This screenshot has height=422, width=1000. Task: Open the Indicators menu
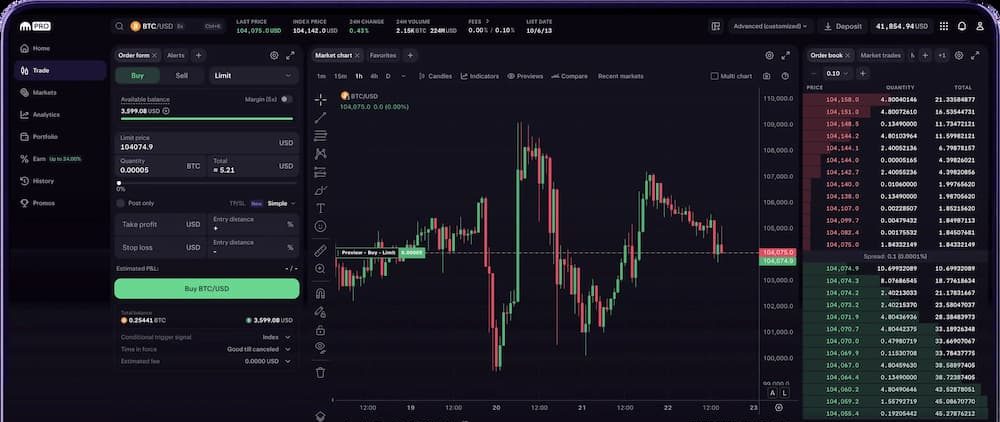pyautogui.click(x=480, y=76)
